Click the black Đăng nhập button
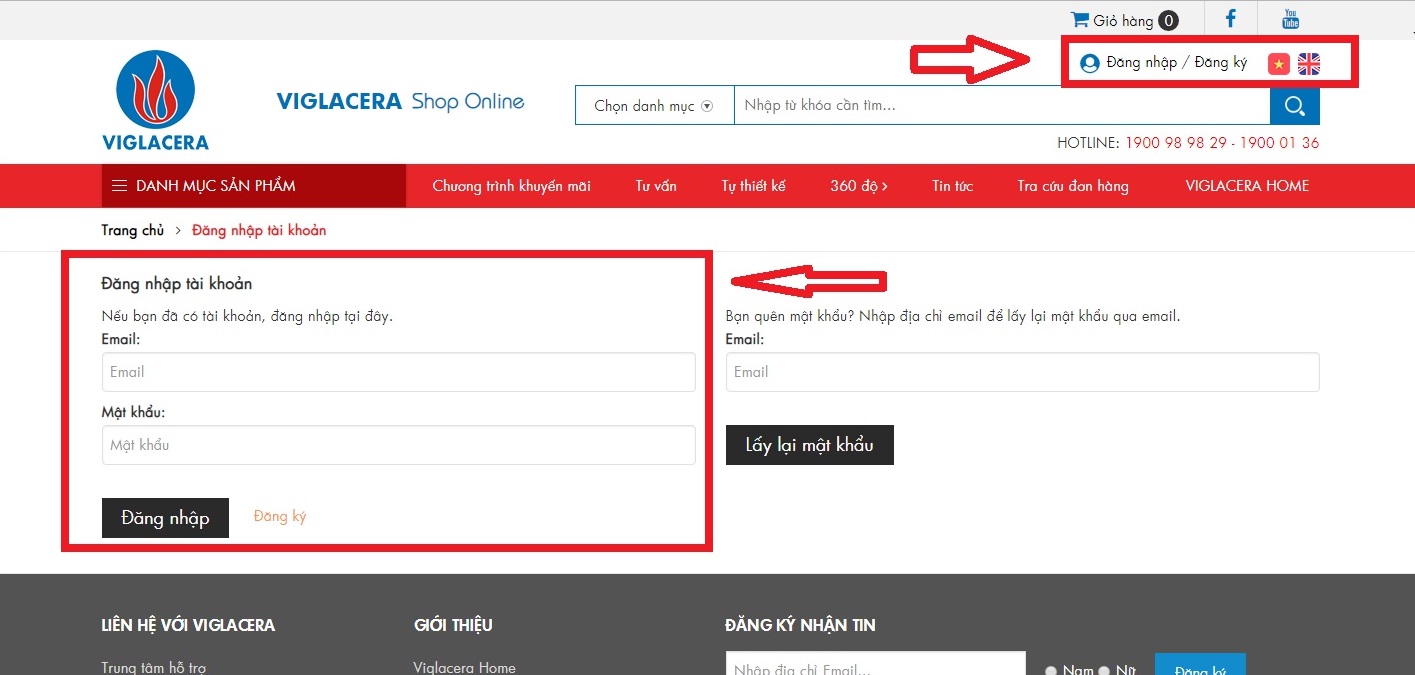Image resolution: width=1415 pixels, height=675 pixels. (x=165, y=518)
